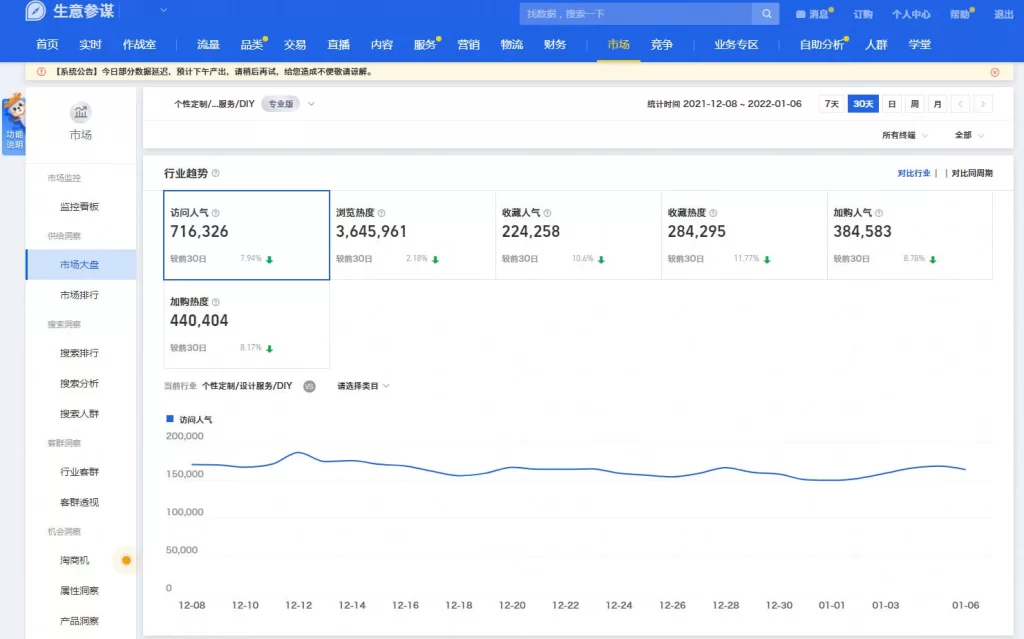The height and width of the screenshot is (639, 1024).
Task: Open 市场排行 in the sidebar
Action: tap(79, 295)
